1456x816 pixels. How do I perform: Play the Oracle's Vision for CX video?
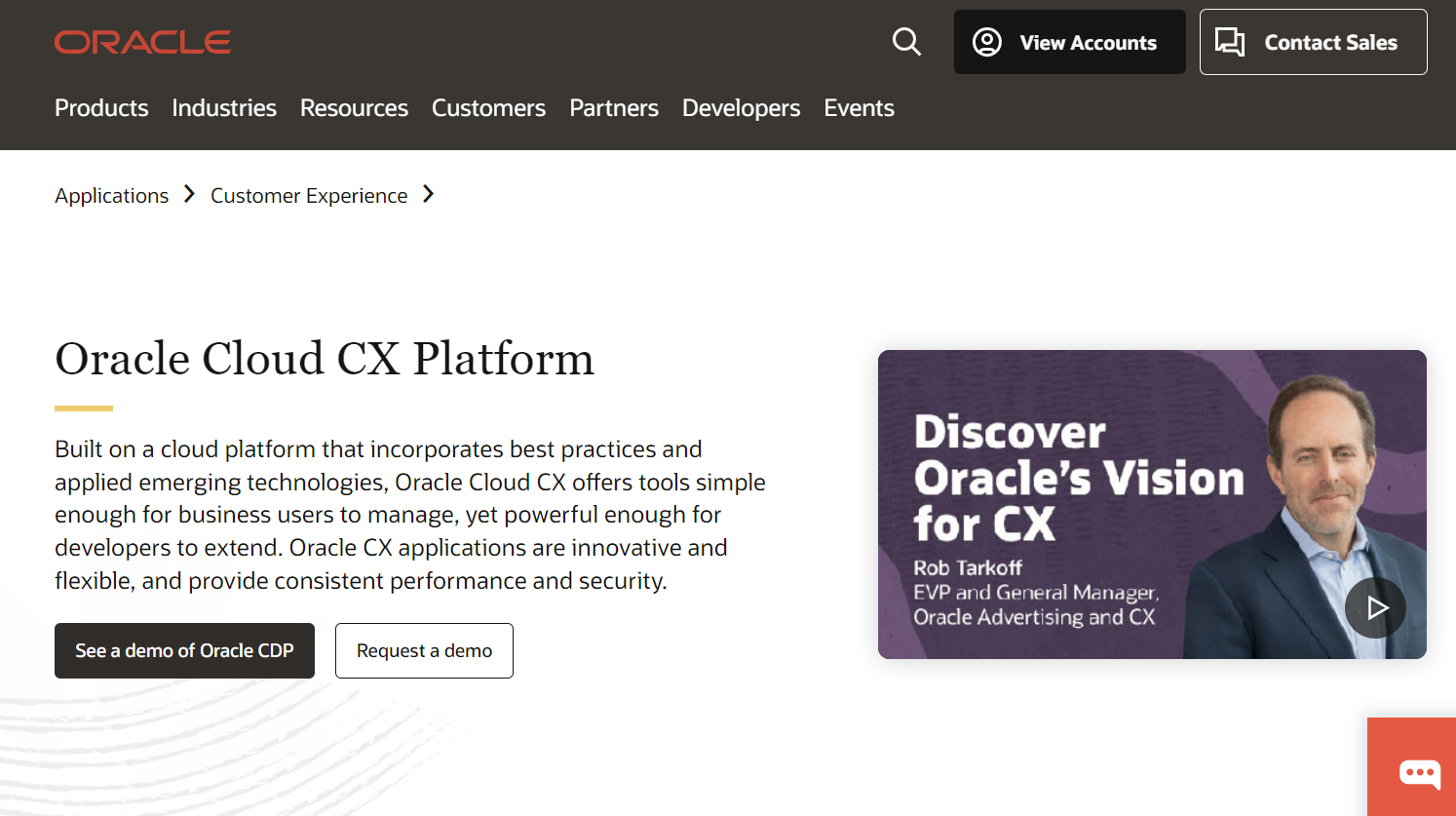[1375, 608]
